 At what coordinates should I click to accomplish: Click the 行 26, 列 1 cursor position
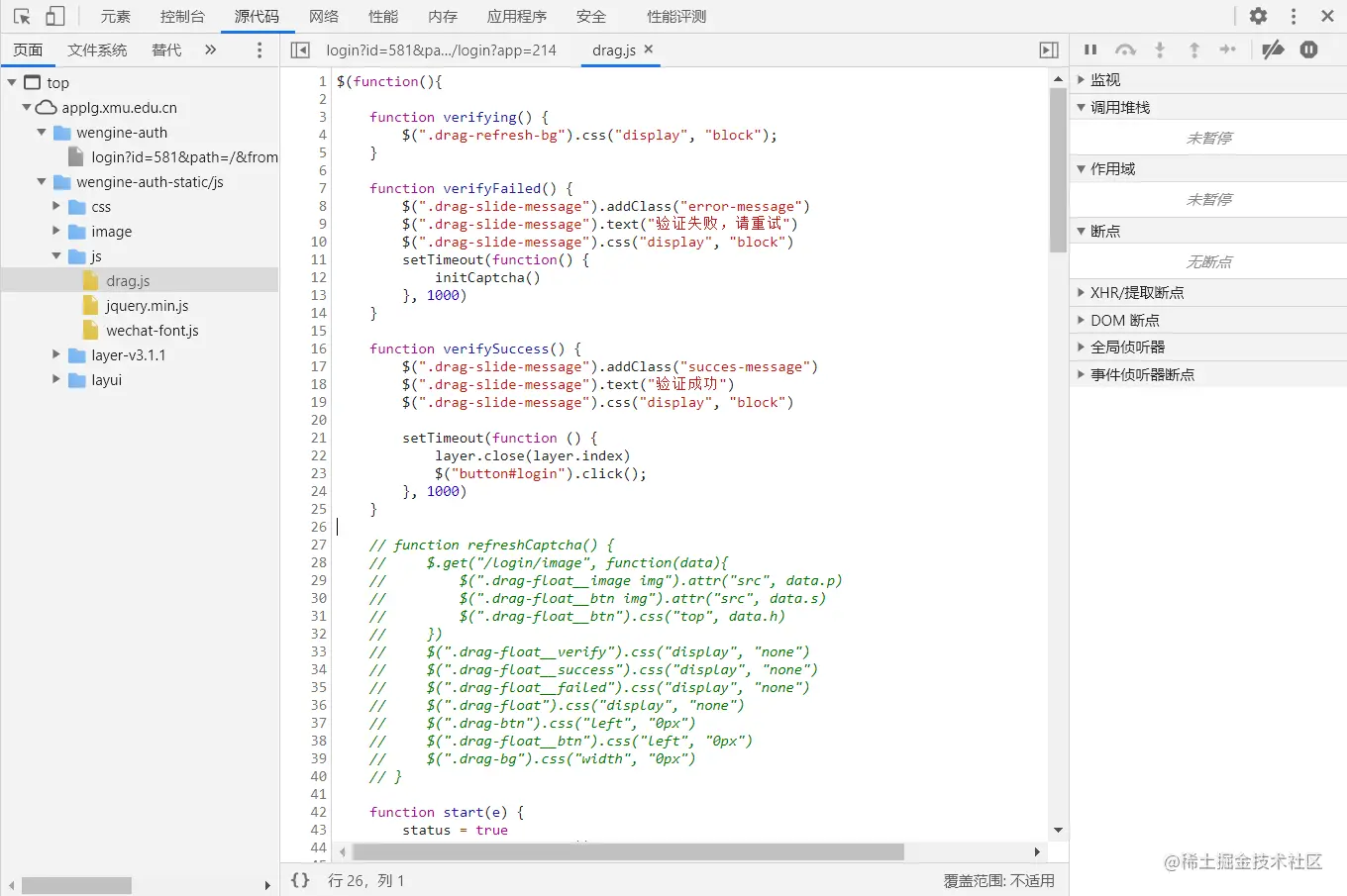tap(366, 880)
